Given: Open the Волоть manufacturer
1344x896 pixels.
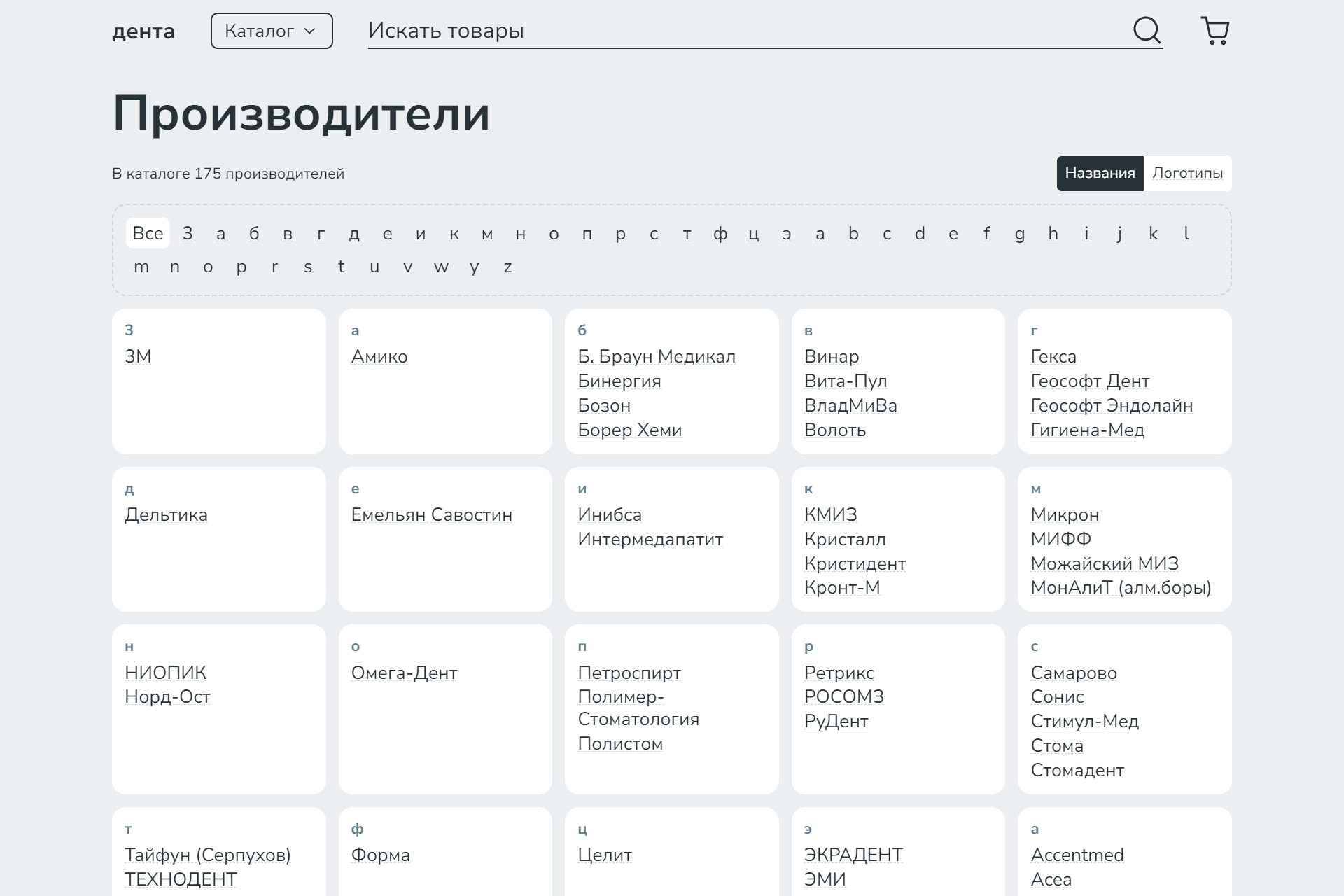Looking at the screenshot, I should [835, 430].
